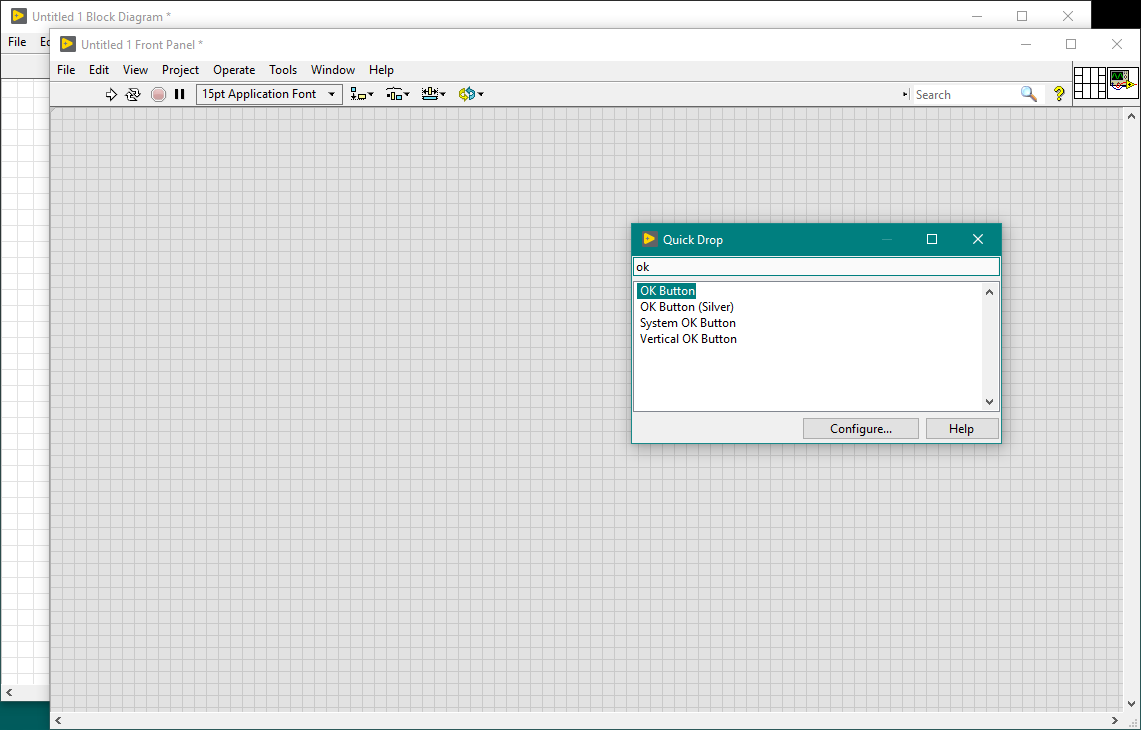Click the Pause execution button
Image resolution: width=1141 pixels, height=730 pixels.
(x=180, y=94)
